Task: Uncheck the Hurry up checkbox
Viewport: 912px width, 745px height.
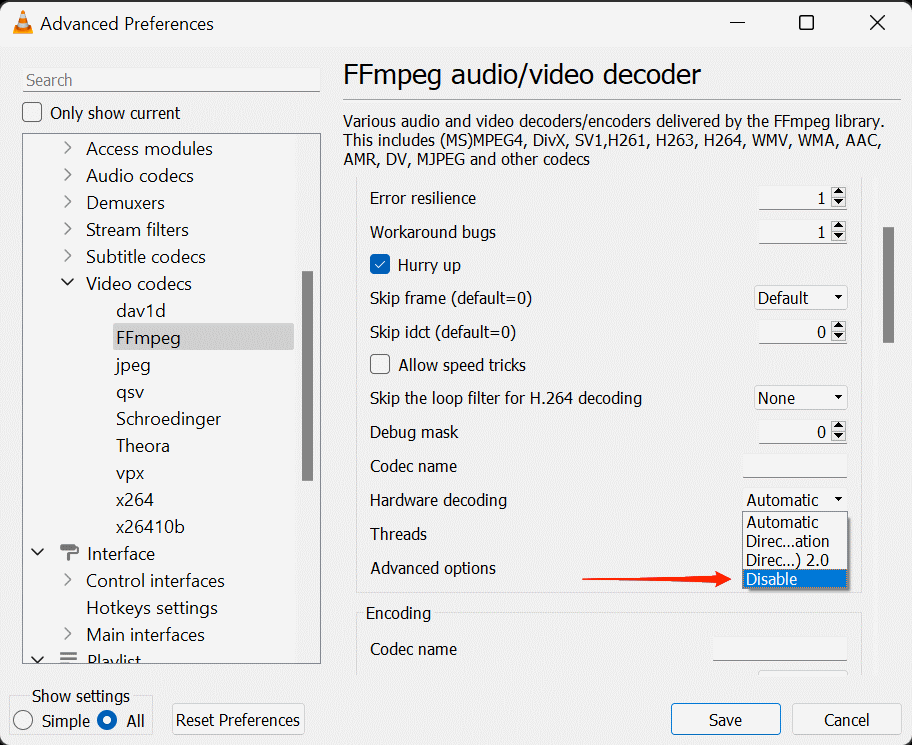Action: 380,265
